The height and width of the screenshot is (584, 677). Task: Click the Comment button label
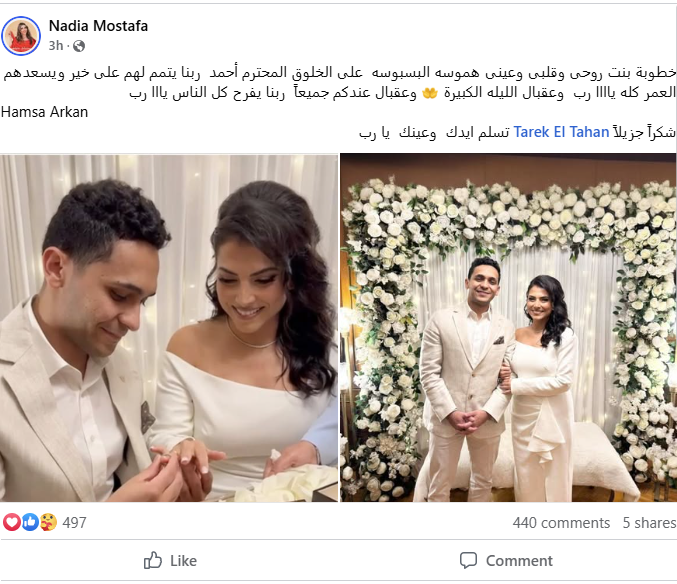point(519,561)
